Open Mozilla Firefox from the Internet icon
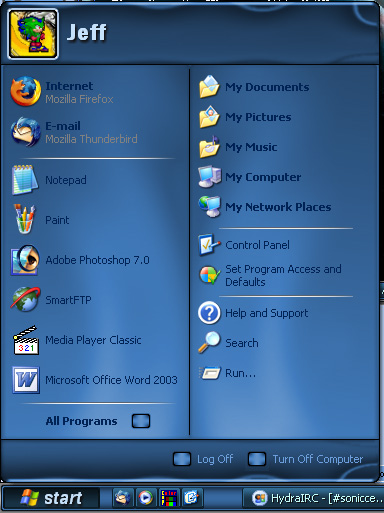384x513 pixels. [x=25, y=92]
